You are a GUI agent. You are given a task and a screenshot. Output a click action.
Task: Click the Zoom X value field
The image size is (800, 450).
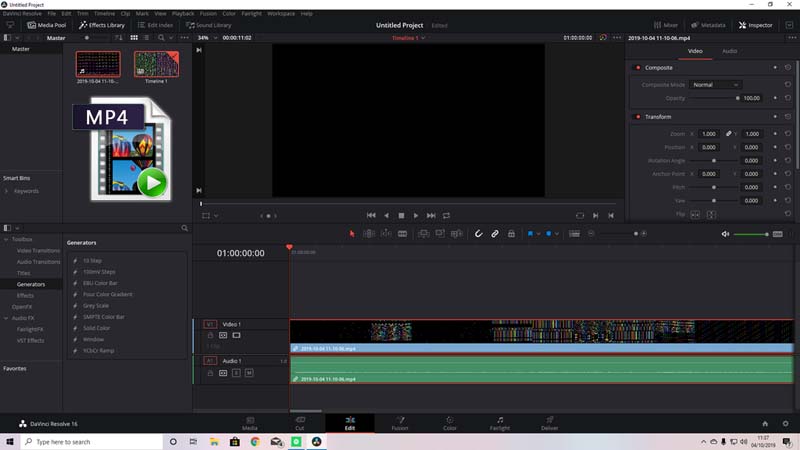point(709,134)
